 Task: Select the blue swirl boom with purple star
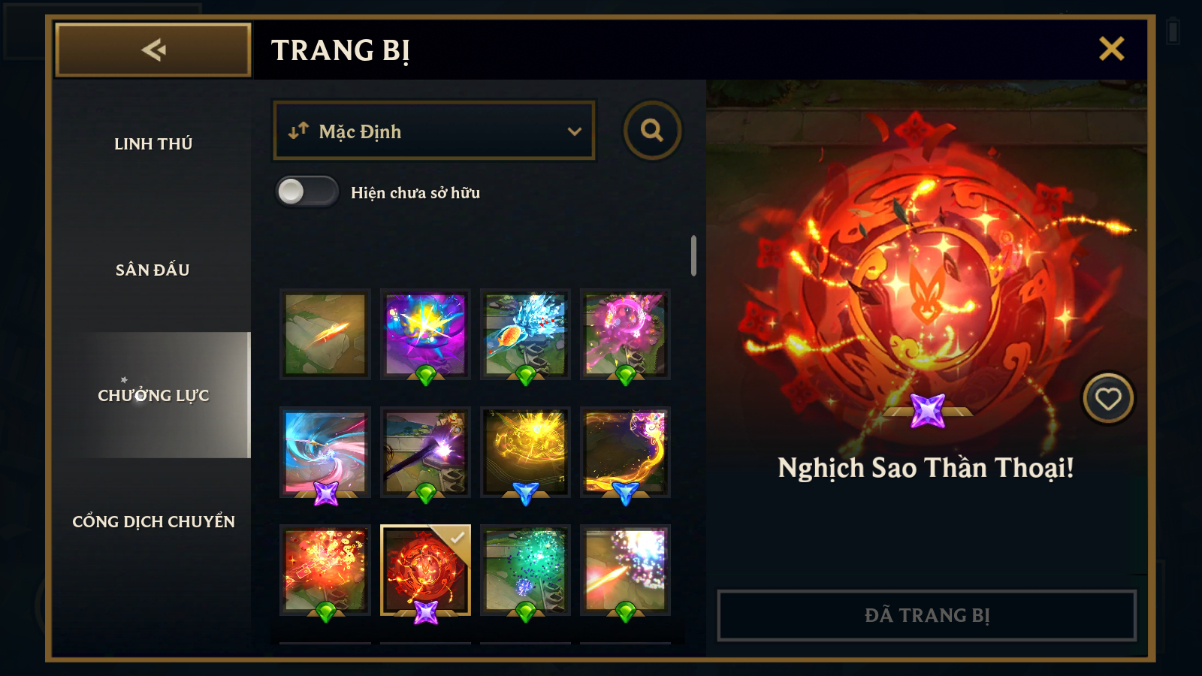(326, 452)
